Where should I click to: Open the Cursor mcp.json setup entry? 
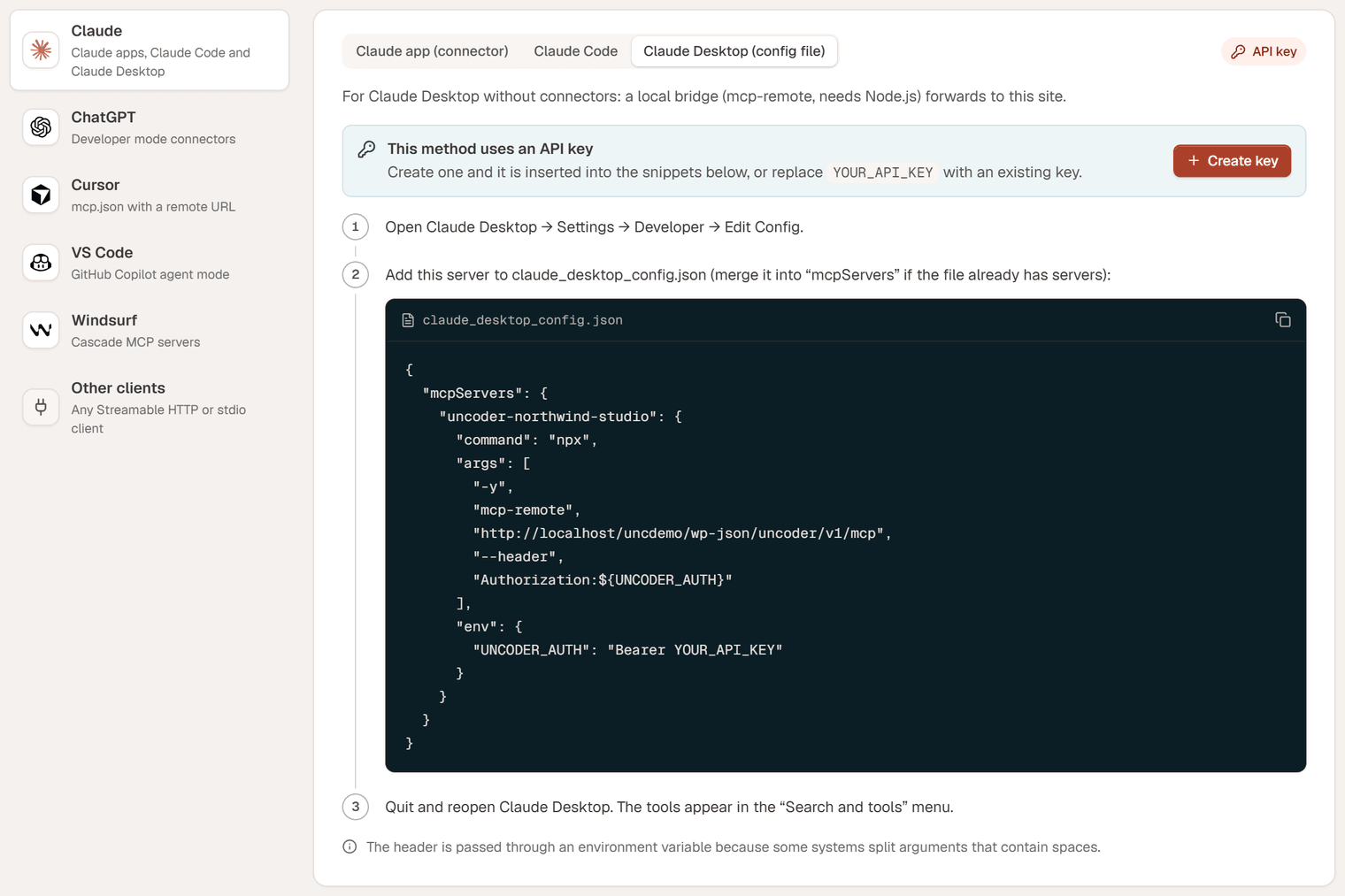tap(150, 195)
